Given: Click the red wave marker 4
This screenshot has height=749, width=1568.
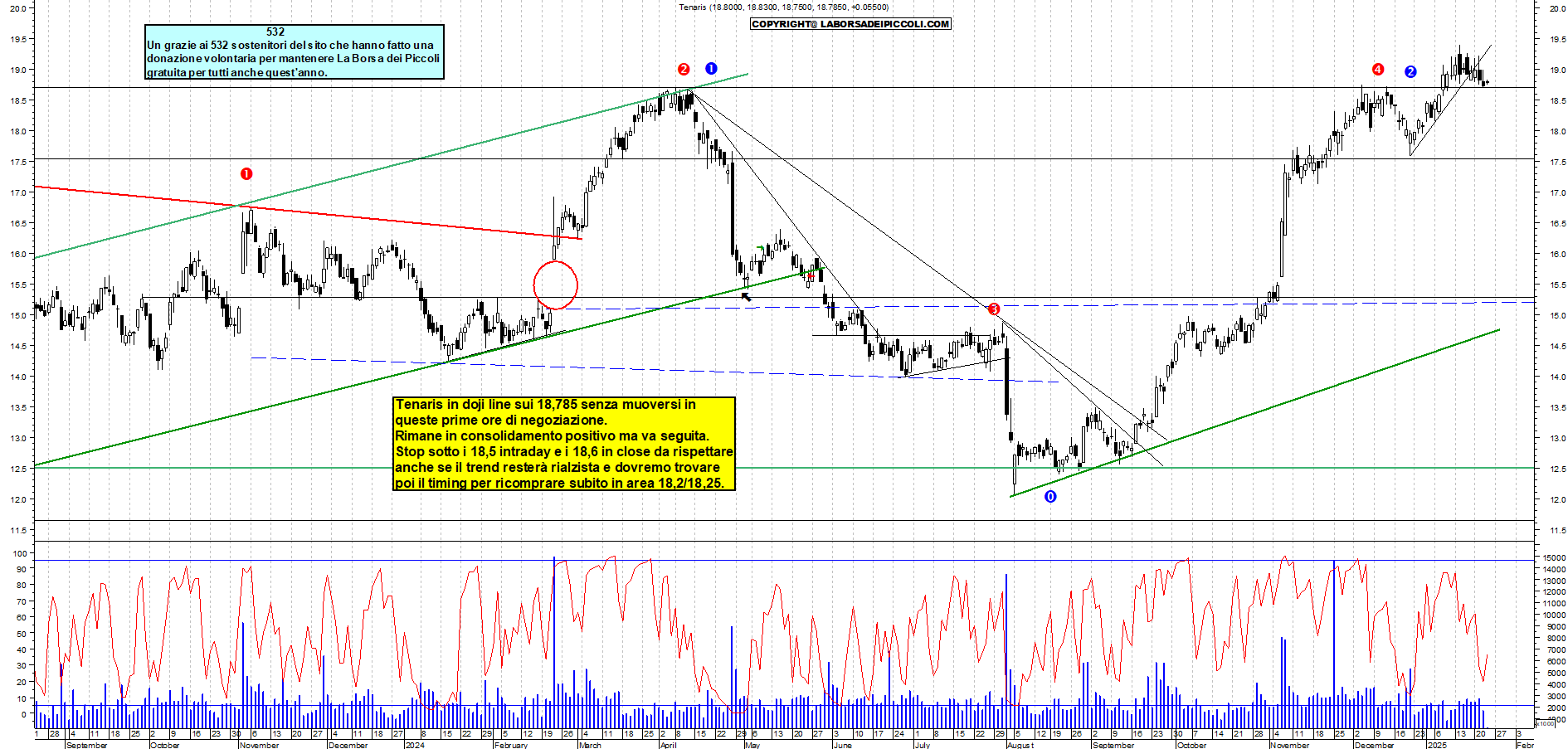Looking at the screenshot, I should pos(1378,70).
